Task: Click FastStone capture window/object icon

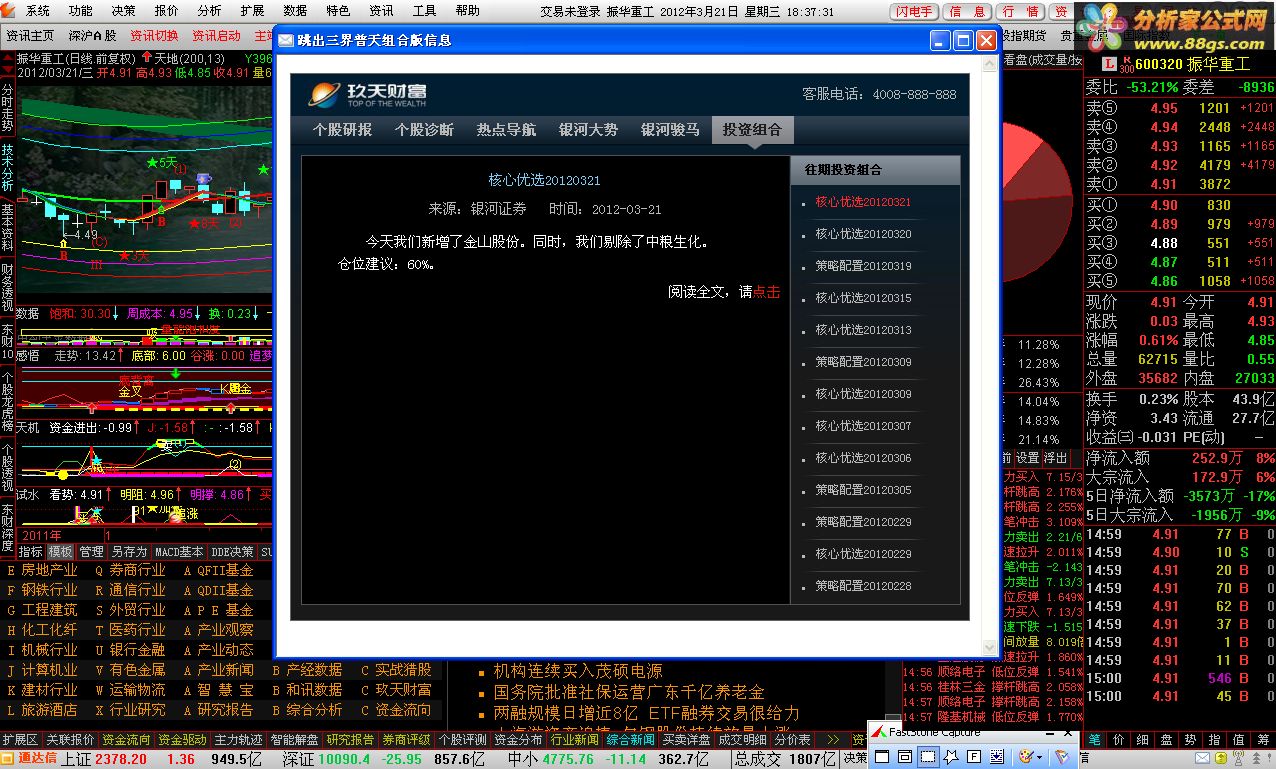Action: pyautogui.click(x=905, y=757)
